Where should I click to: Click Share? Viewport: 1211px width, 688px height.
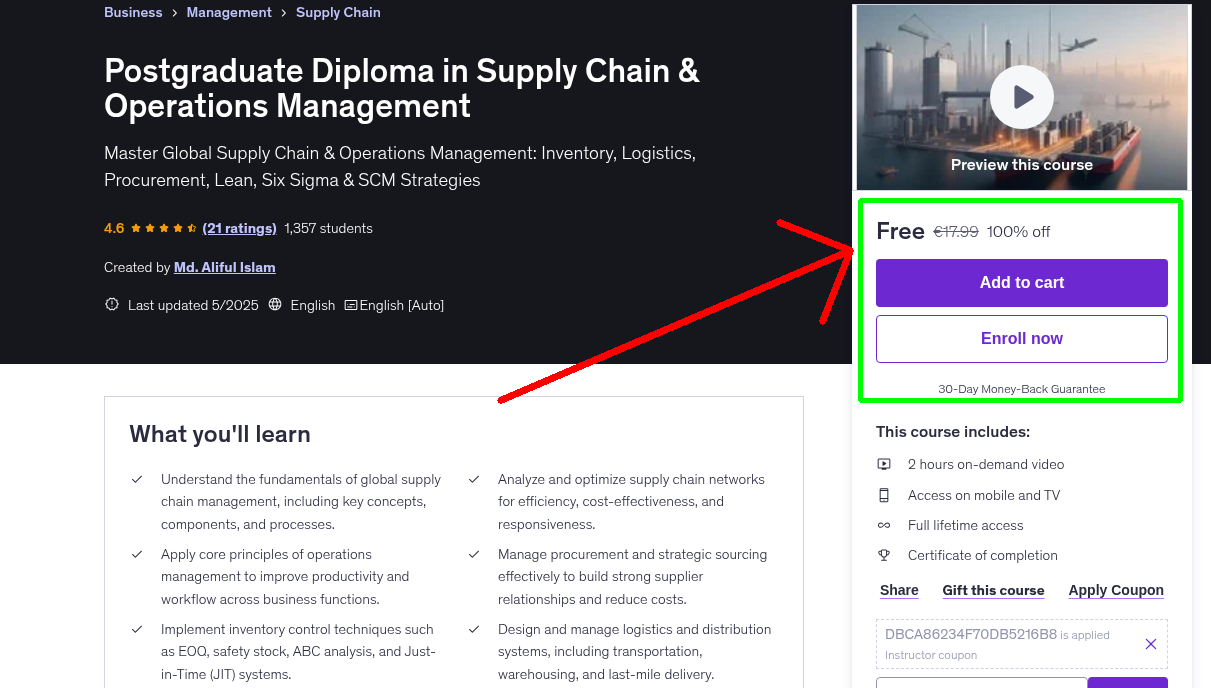point(897,590)
